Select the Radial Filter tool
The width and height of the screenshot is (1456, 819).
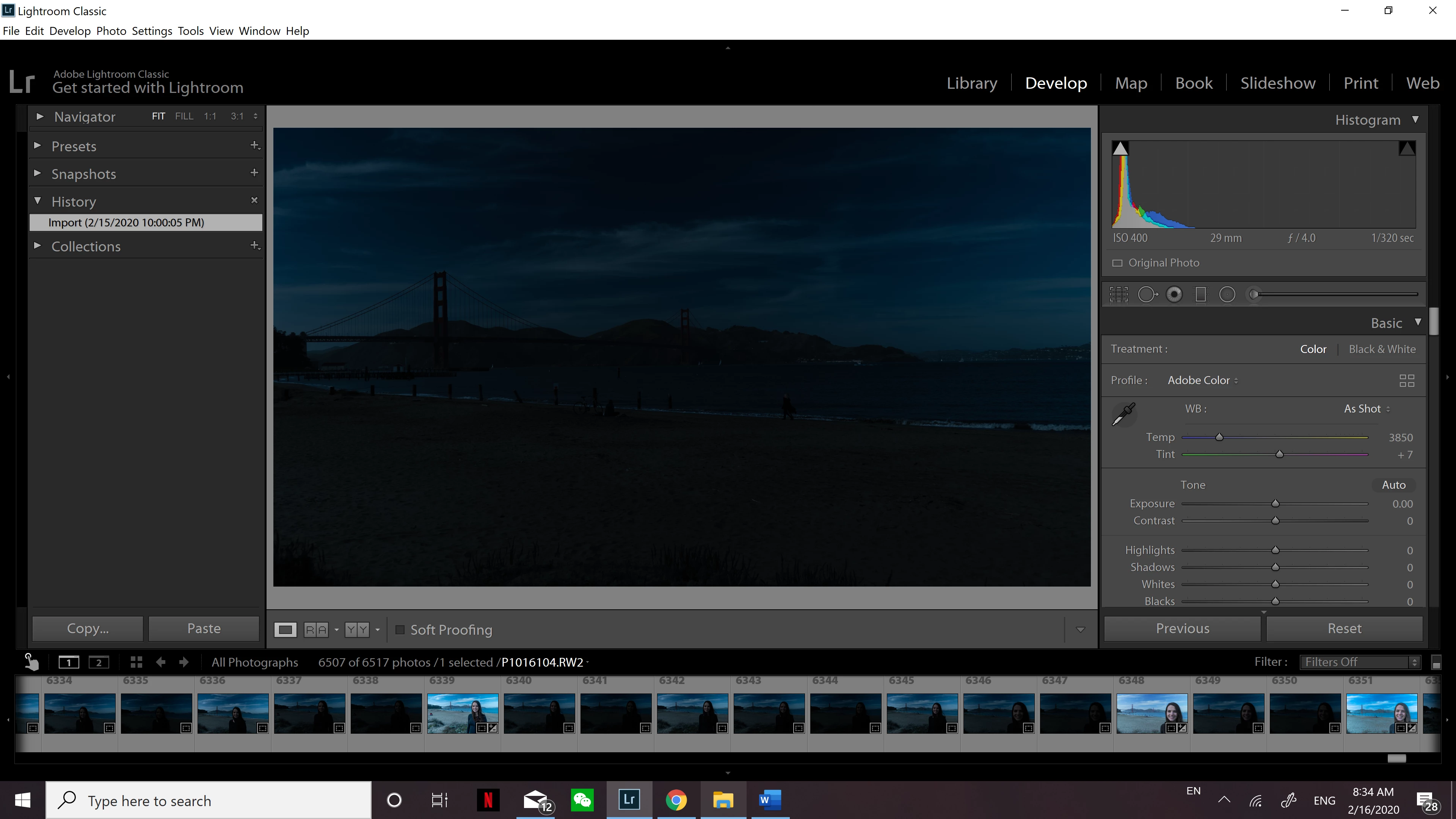click(1227, 295)
